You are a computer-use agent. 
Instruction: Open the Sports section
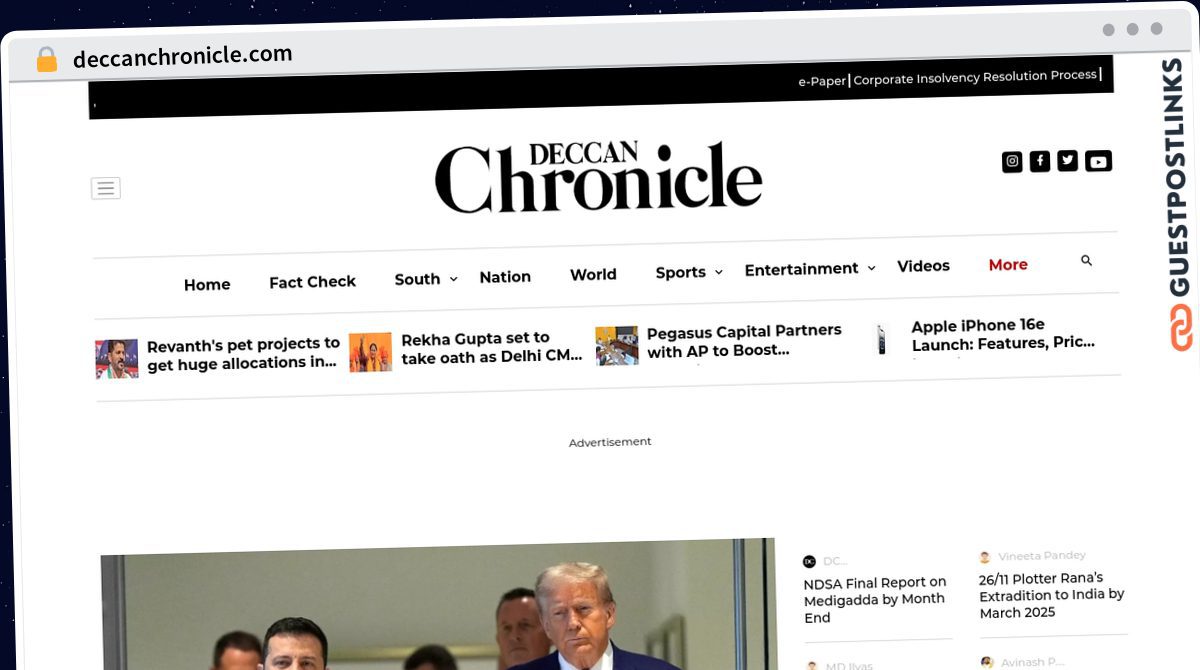point(681,272)
